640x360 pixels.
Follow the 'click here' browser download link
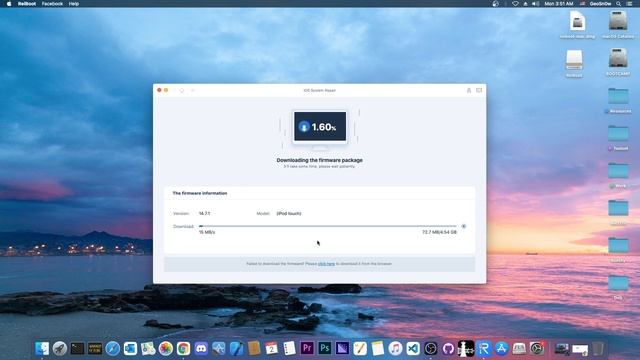[x=326, y=264]
